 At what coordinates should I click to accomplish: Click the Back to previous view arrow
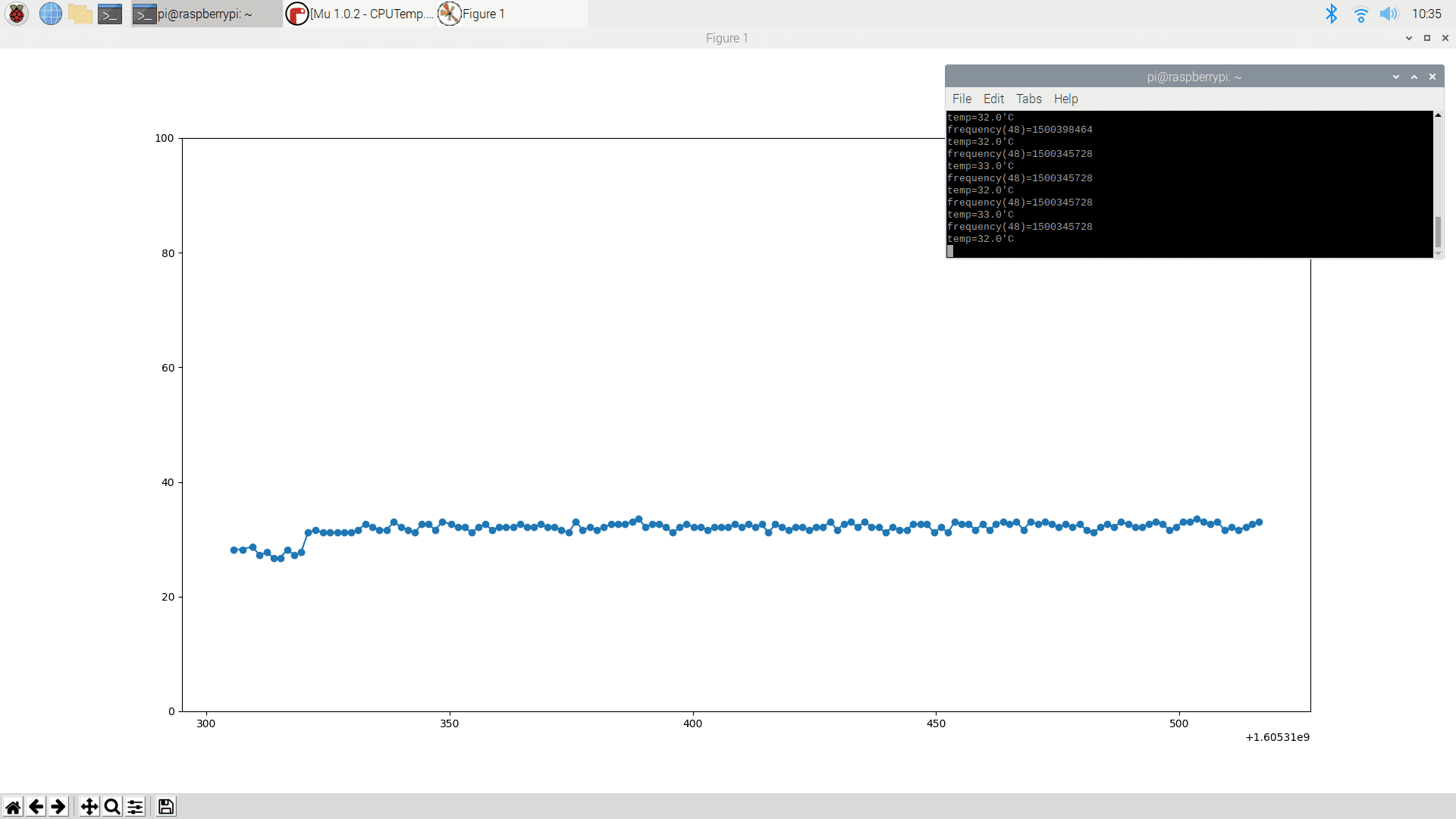(36, 806)
